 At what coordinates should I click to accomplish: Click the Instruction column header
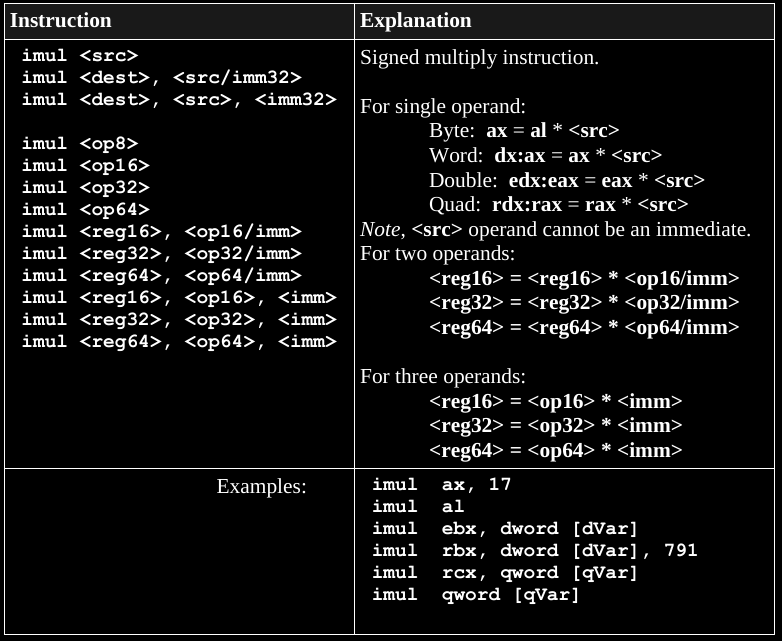pyautogui.click(x=61, y=21)
